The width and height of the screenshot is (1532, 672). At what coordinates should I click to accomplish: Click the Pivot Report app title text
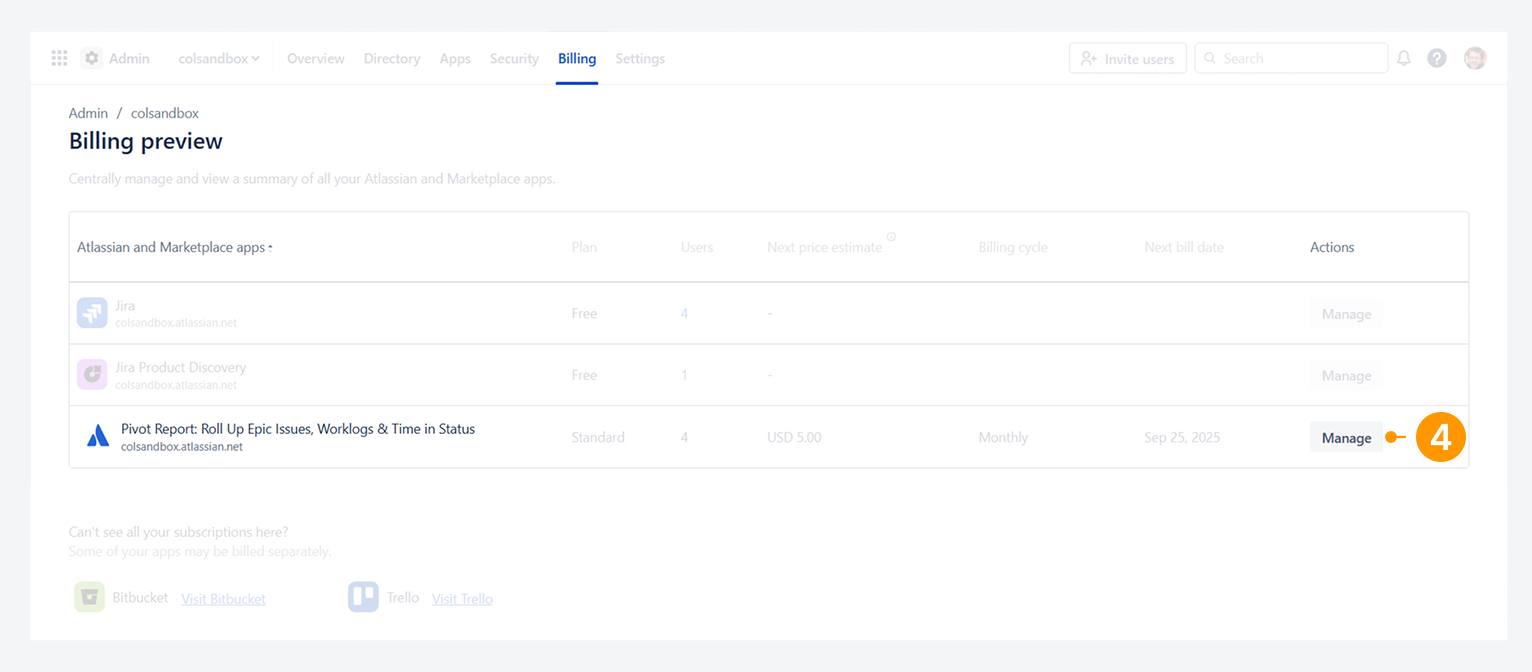point(298,428)
